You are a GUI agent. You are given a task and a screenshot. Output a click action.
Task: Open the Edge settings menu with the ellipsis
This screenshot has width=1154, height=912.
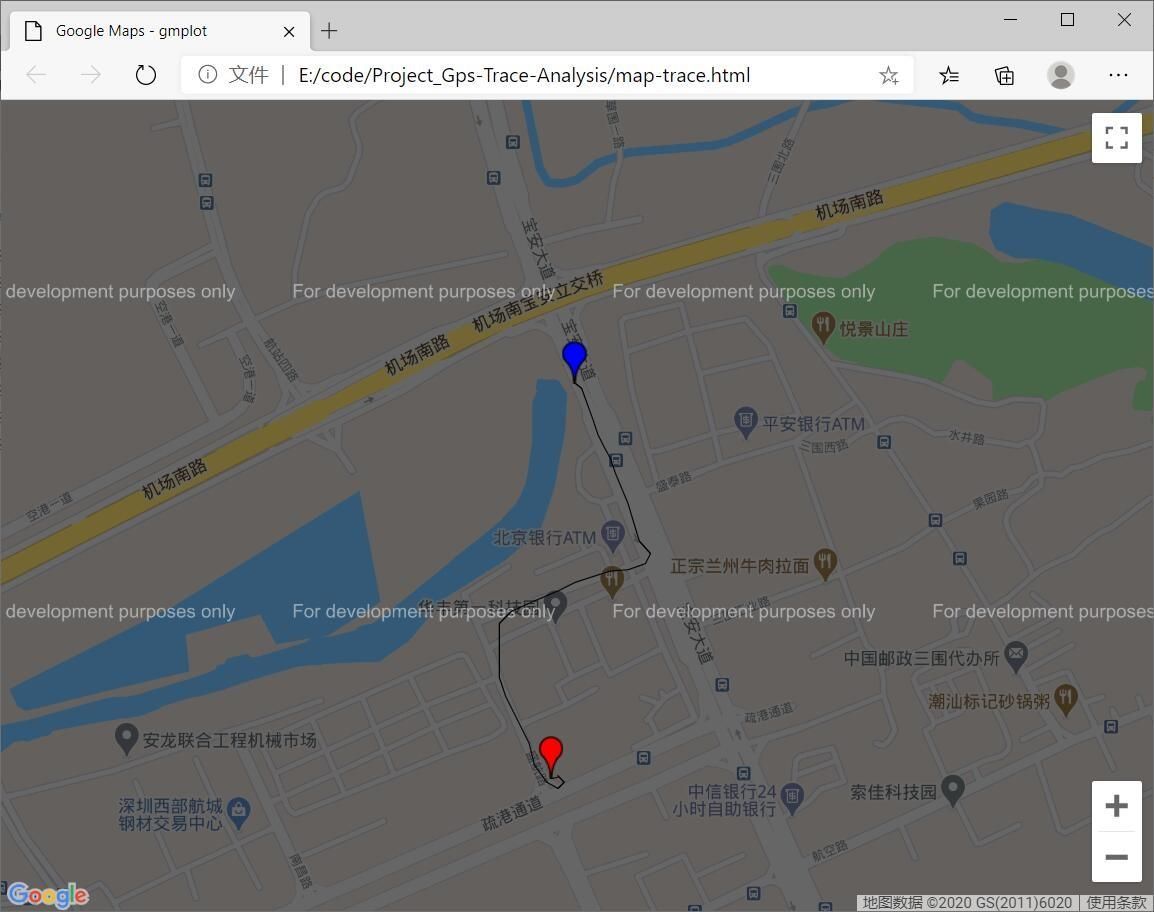click(1118, 75)
